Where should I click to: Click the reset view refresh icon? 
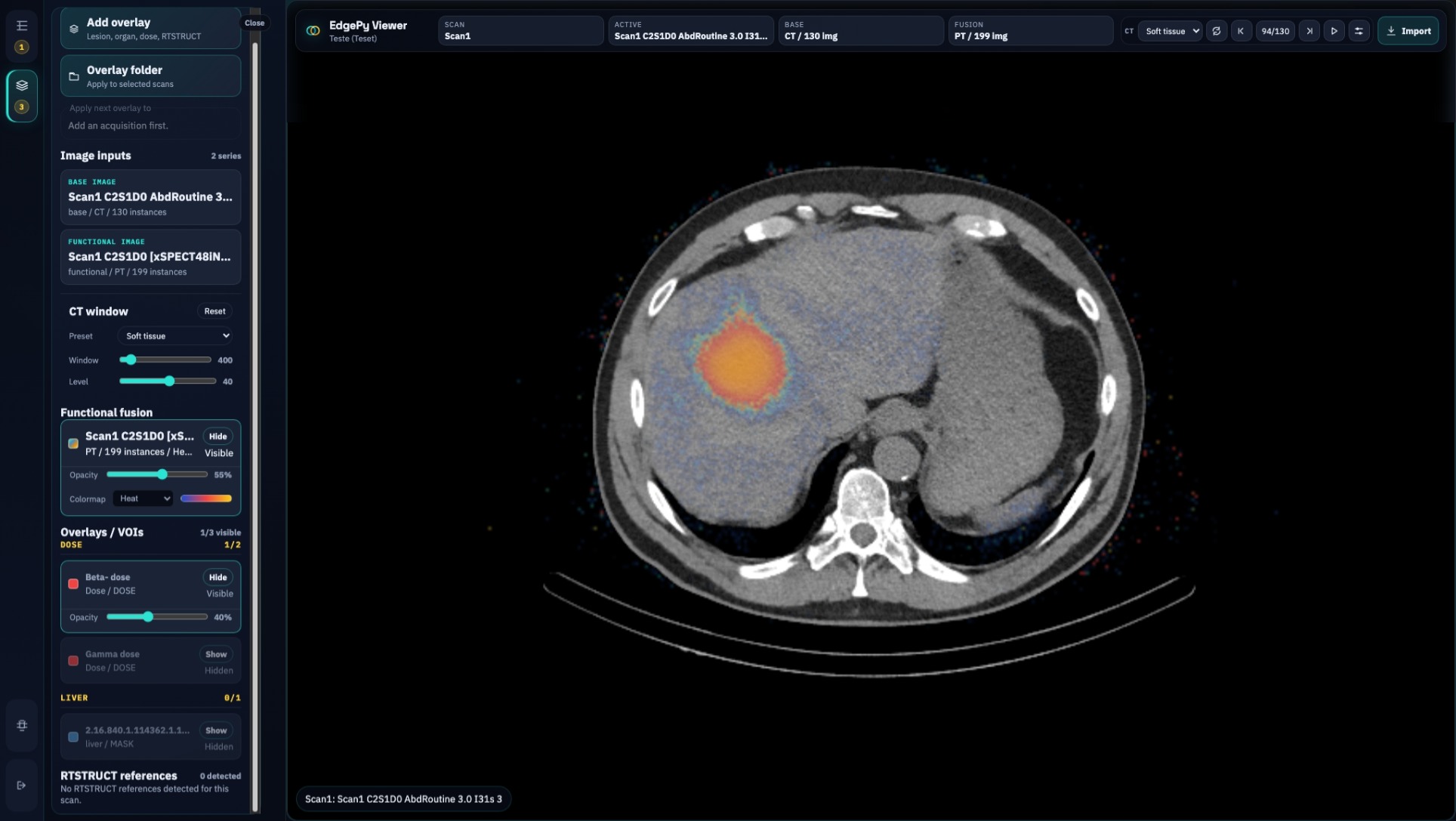(x=1216, y=31)
